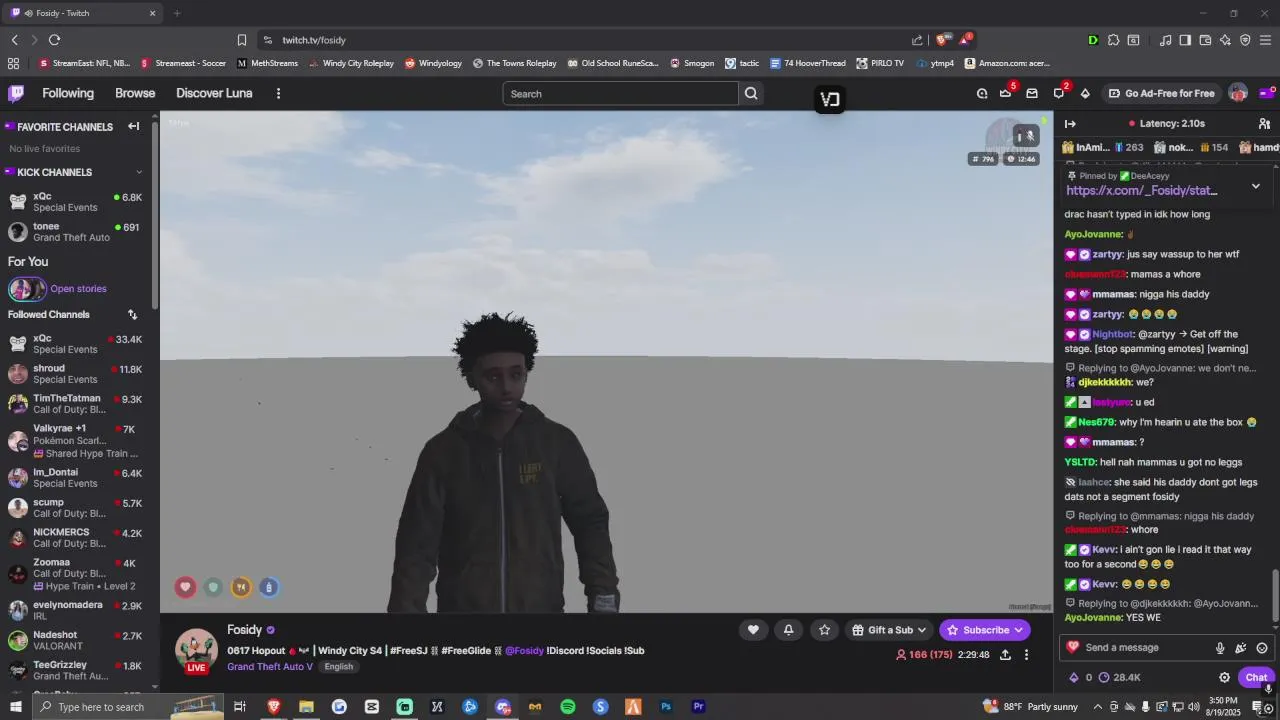Click the magnifier search button
Image resolution: width=1280 pixels, height=720 pixels.
click(751, 93)
